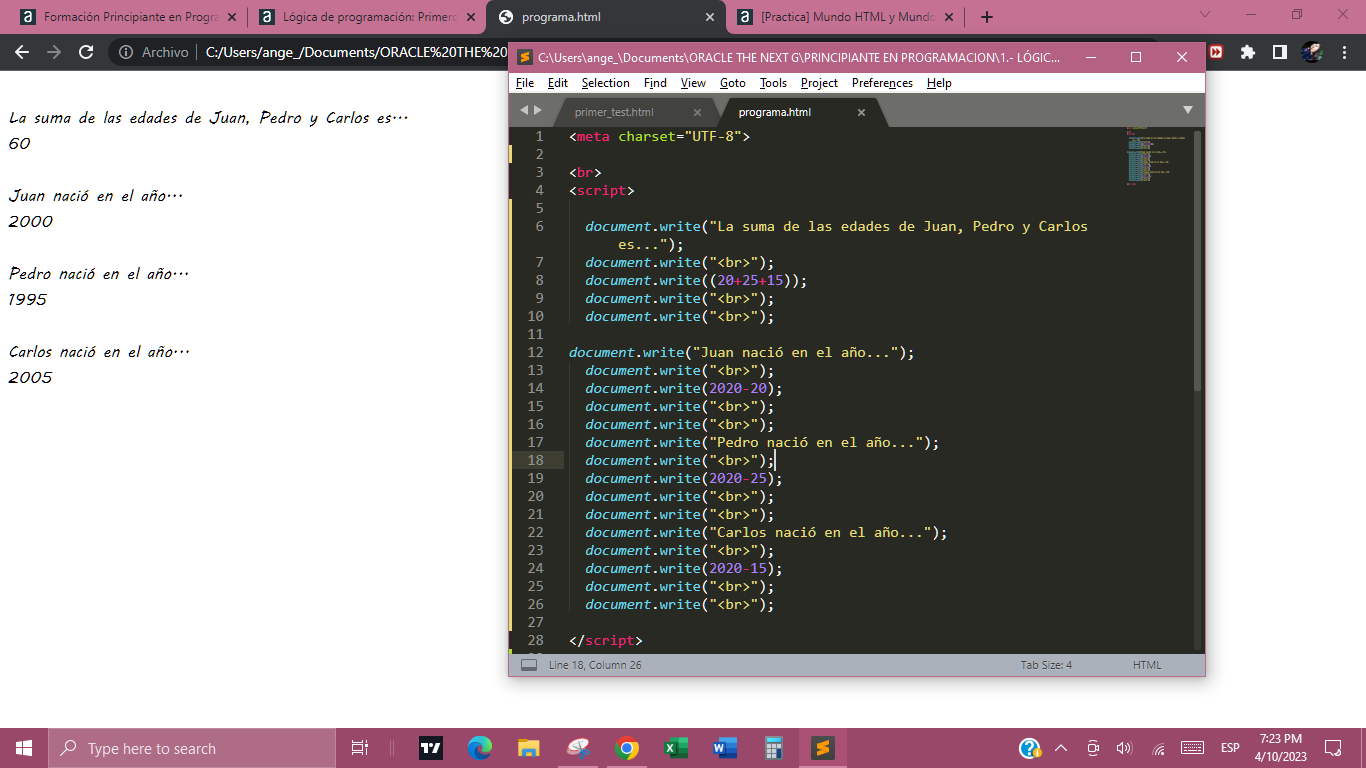Open Chrome tab search chevron
Viewport: 1366px width, 768px height.
click(x=1204, y=15)
